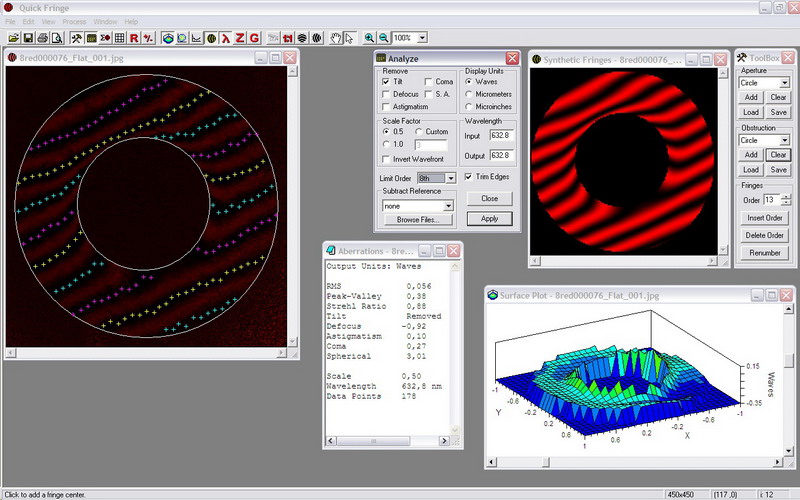800x500 pixels.
Task: Click the red vertical arrows toolbar icon
Action: coord(288,38)
